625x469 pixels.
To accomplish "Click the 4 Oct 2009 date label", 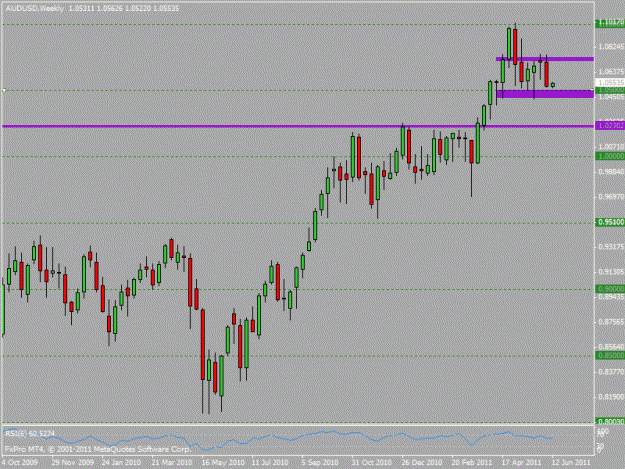I will [20, 462].
